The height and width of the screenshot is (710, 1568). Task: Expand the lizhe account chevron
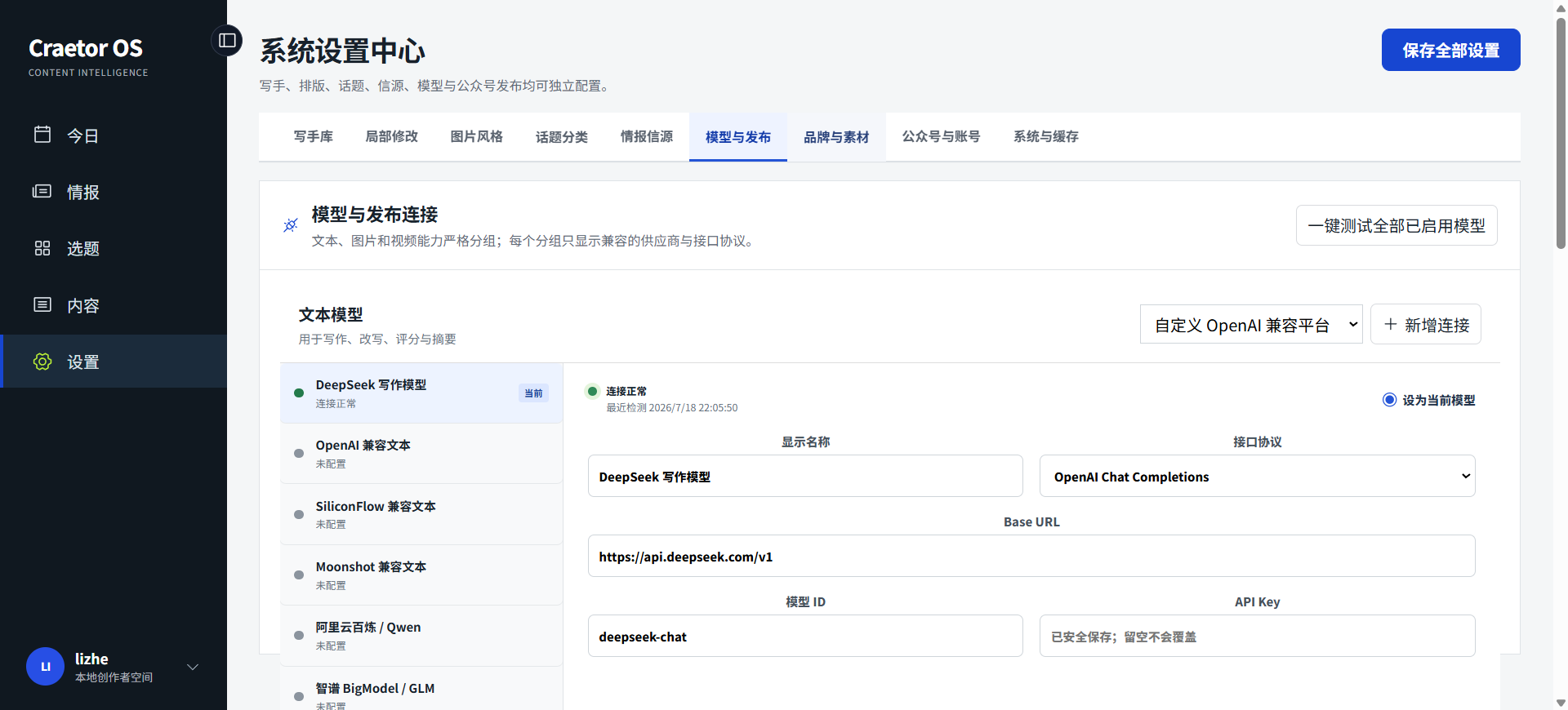[x=193, y=667]
